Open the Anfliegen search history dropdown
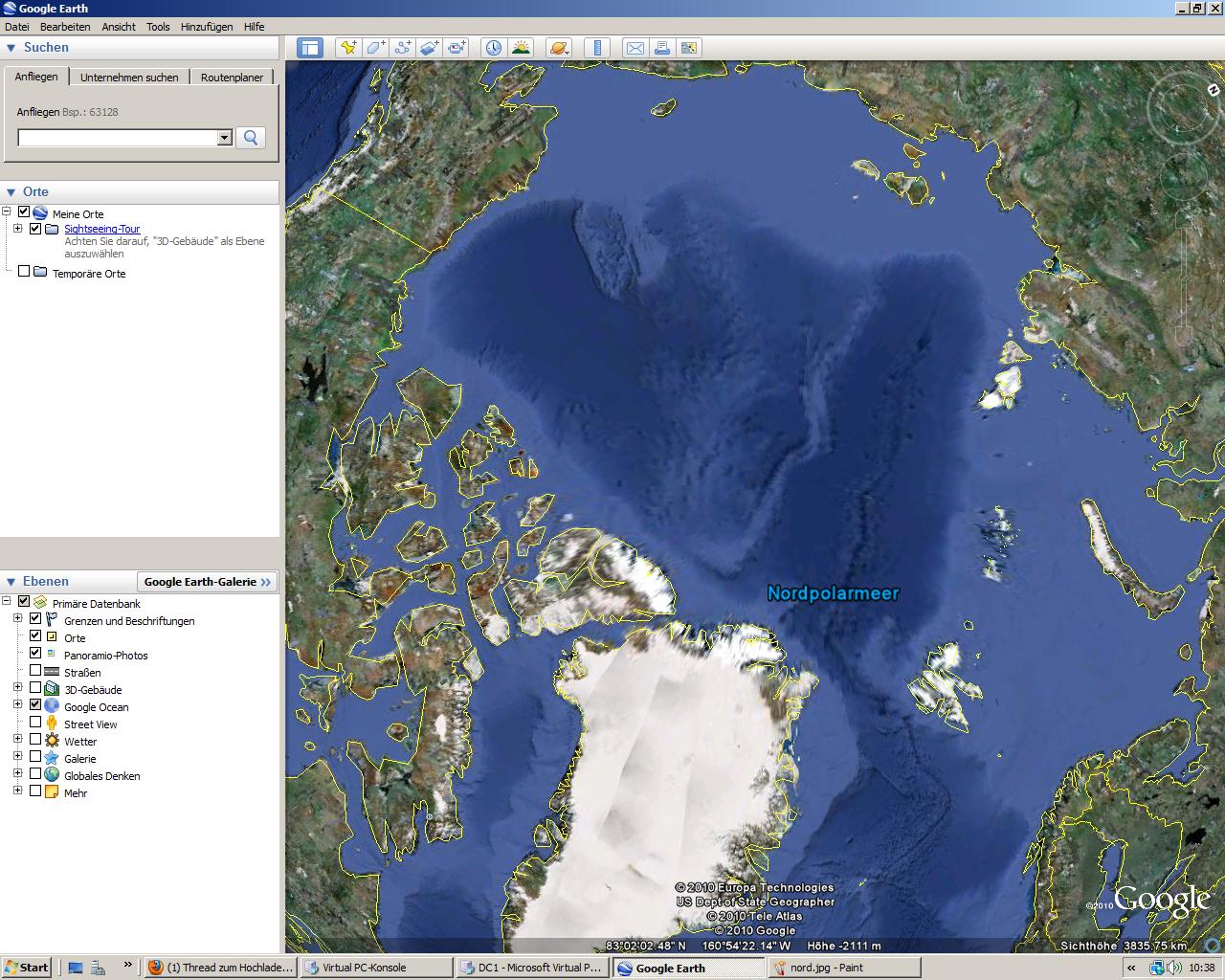 224,138
